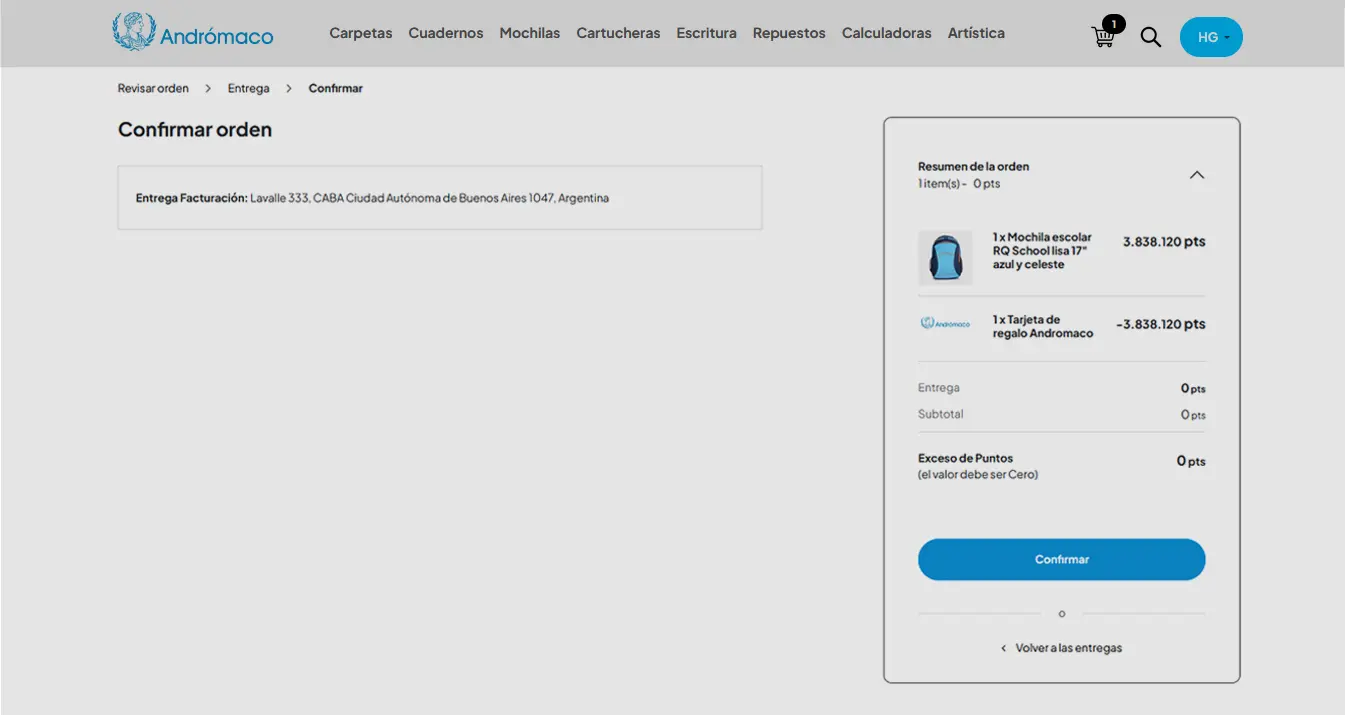Click the blue backpack product thumbnail

(945, 258)
